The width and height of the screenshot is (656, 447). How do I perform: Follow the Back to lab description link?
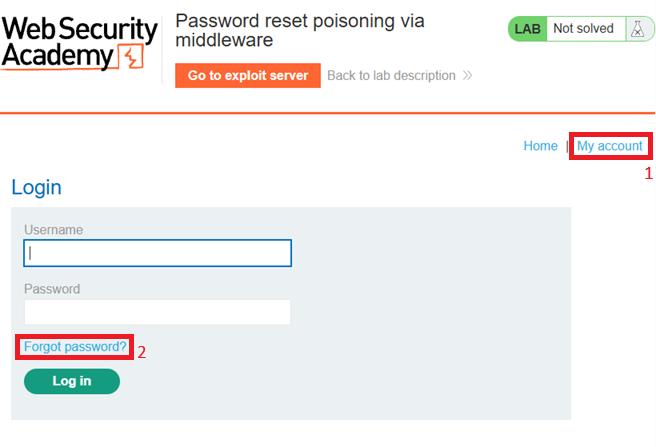[391, 75]
